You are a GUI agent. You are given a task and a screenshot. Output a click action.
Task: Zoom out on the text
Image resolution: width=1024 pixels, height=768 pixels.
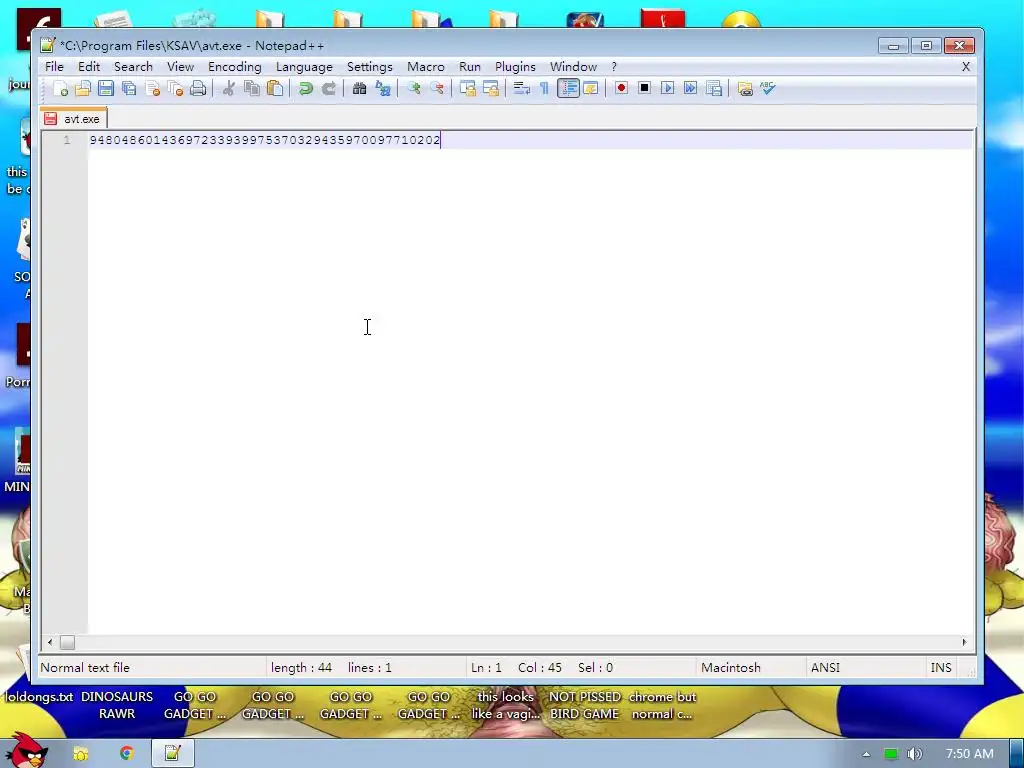[x=437, y=88]
